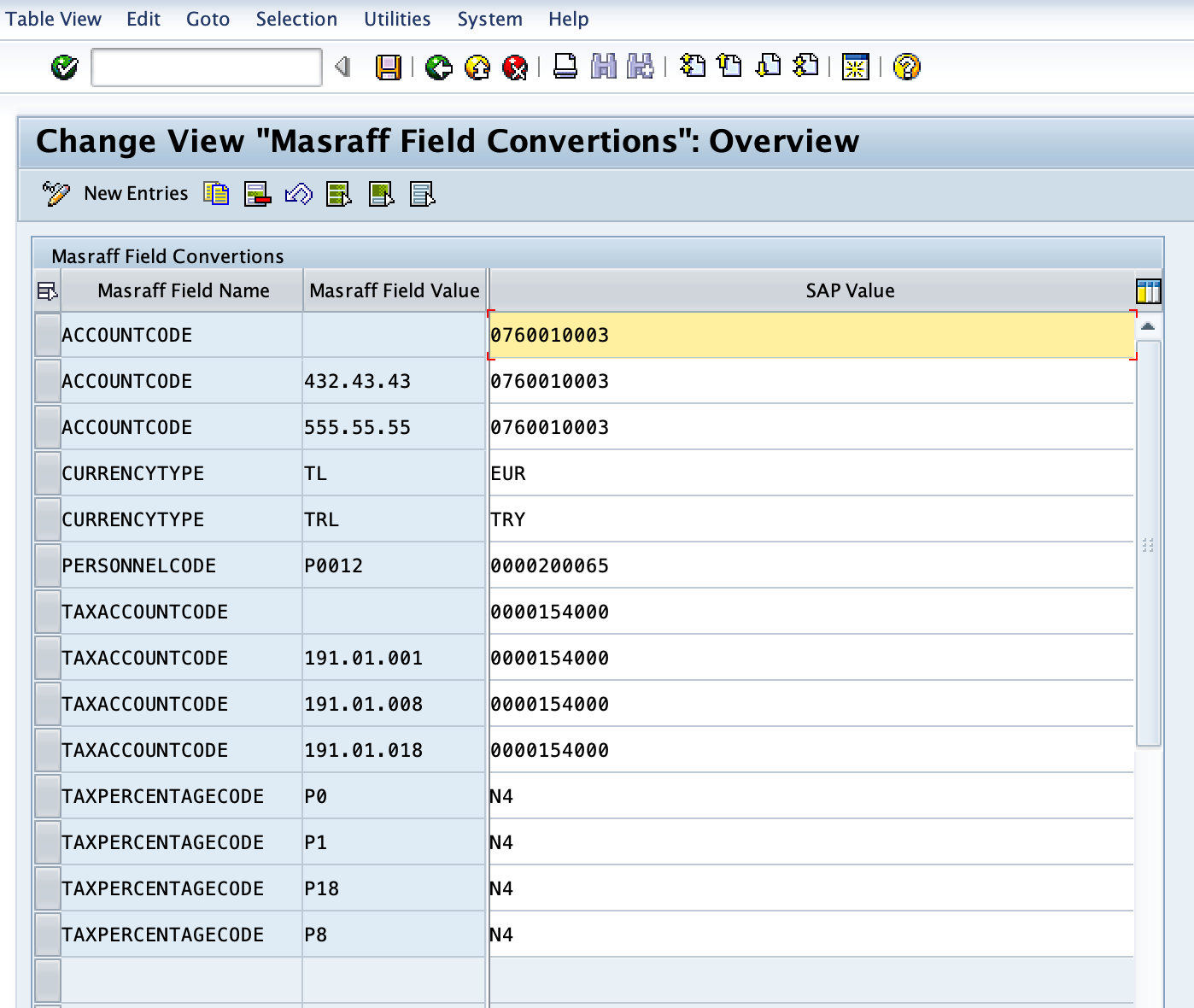Click the SAP Value field showing TRY

click(811, 519)
